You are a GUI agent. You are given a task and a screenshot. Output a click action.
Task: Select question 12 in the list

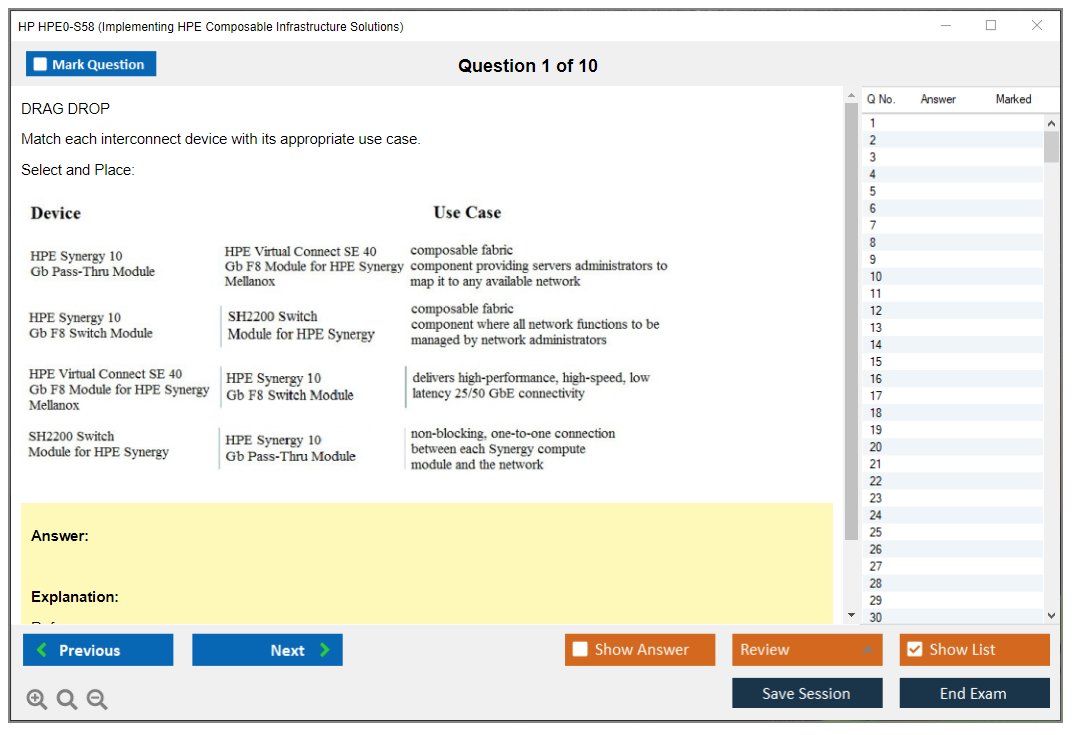(875, 311)
